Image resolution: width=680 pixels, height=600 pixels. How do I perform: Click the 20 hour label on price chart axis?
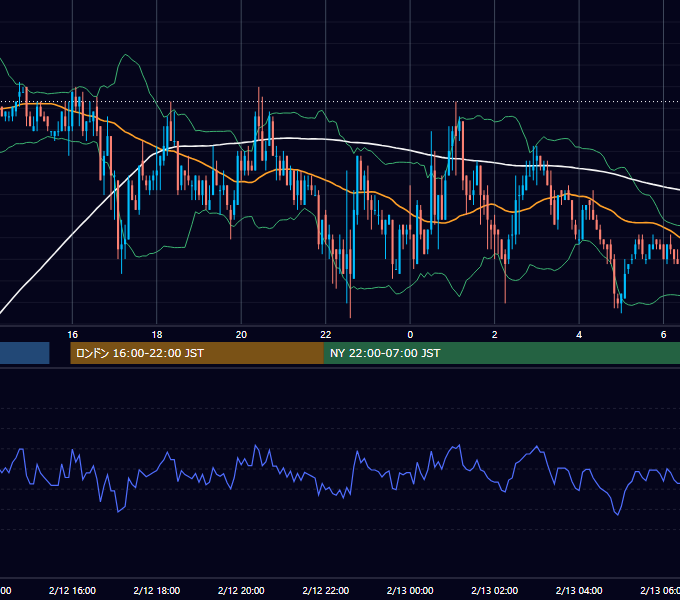[241, 334]
